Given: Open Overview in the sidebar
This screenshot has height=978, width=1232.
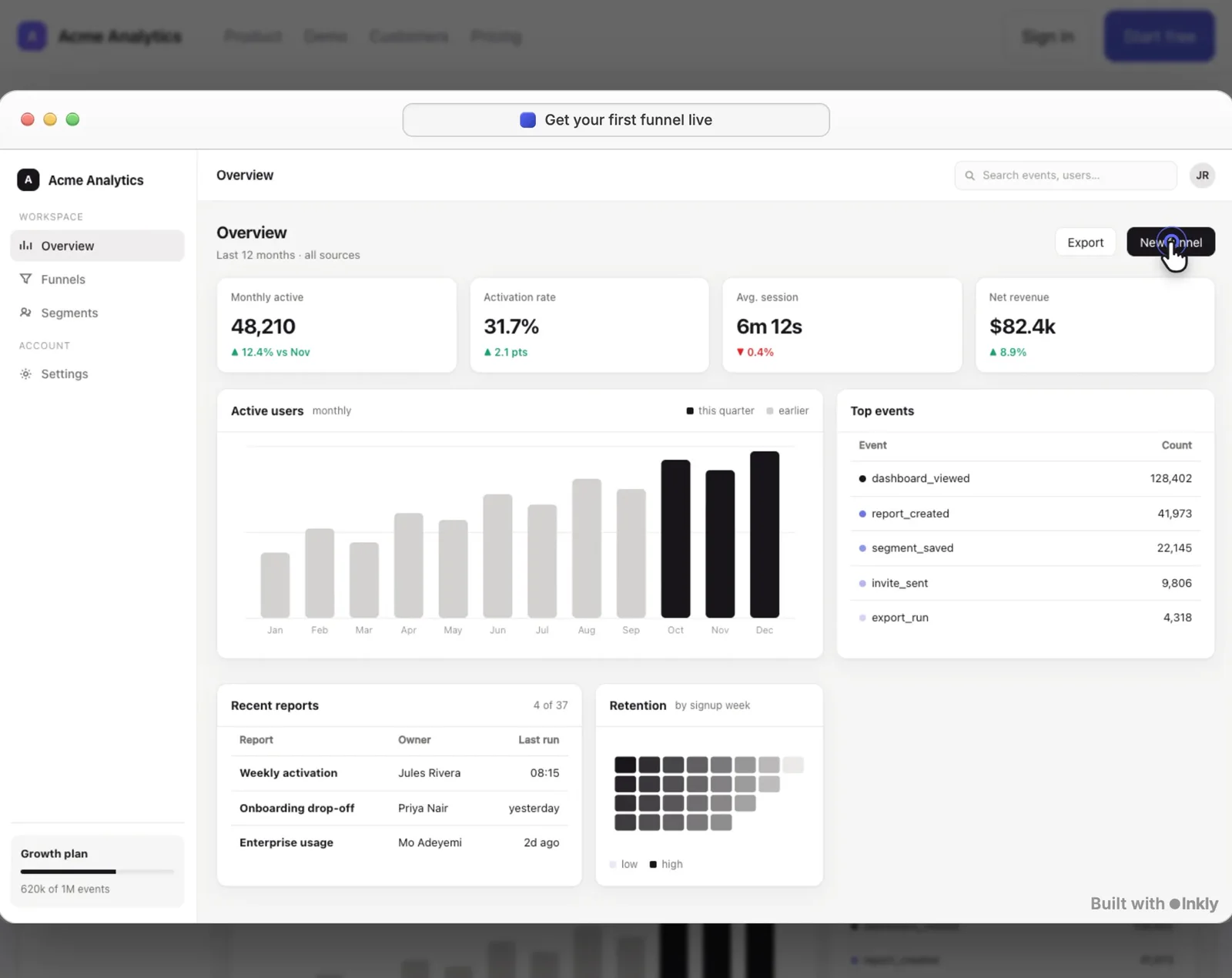Looking at the screenshot, I should (97, 246).
